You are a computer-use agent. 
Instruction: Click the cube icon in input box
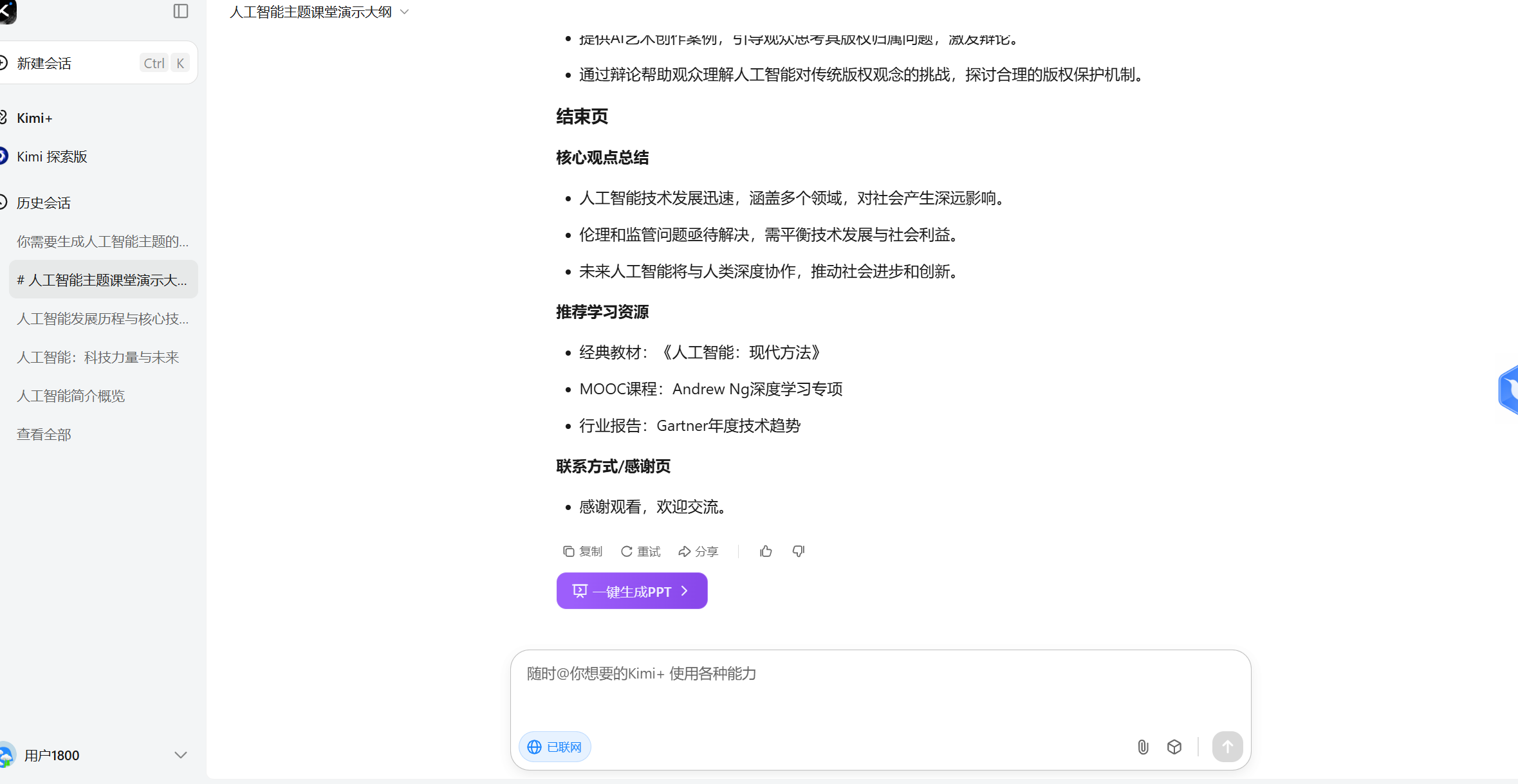pyautogui.click(x=1174, y=747)
